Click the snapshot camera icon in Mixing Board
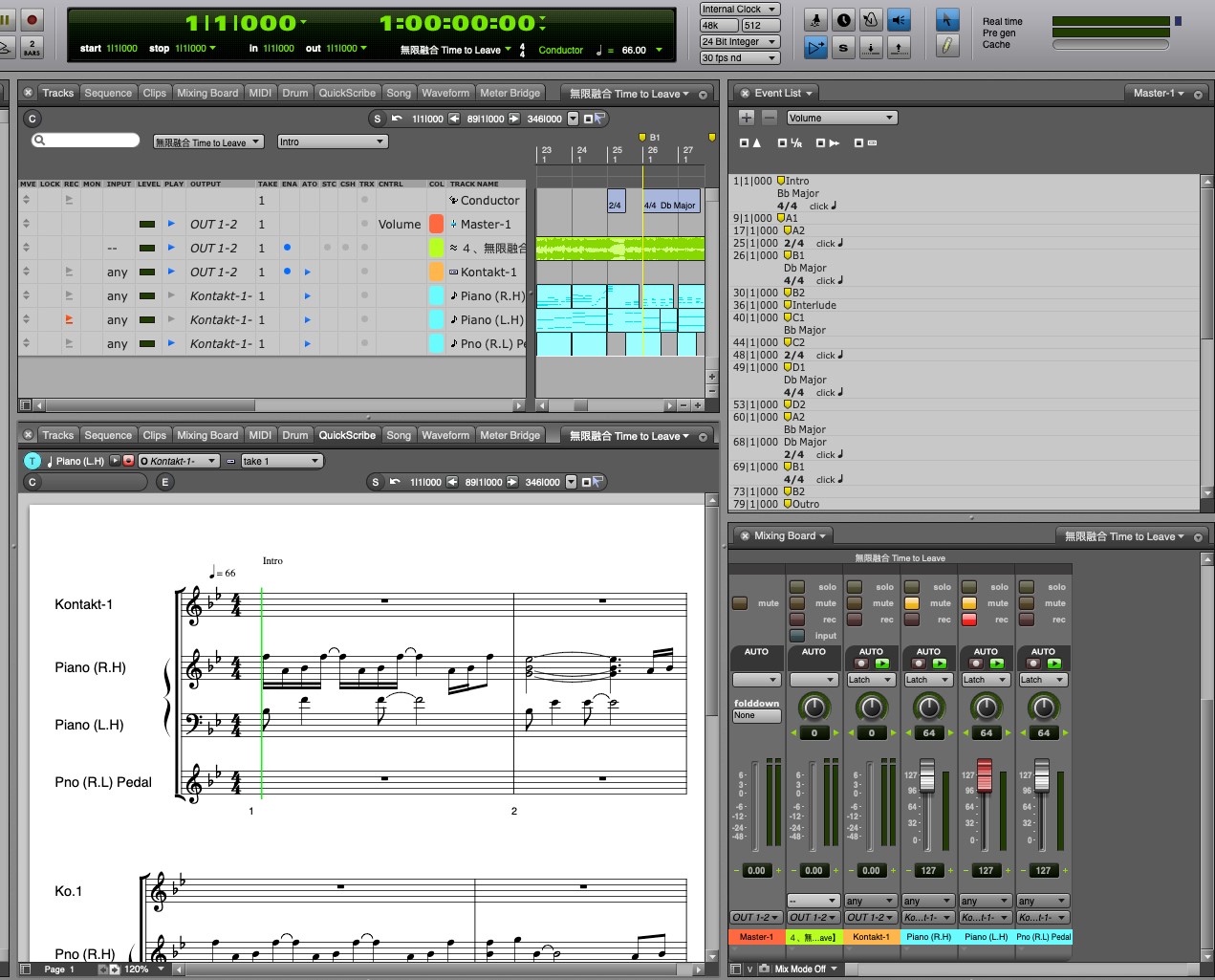1215x980 pixels. (x=764, y=969)
